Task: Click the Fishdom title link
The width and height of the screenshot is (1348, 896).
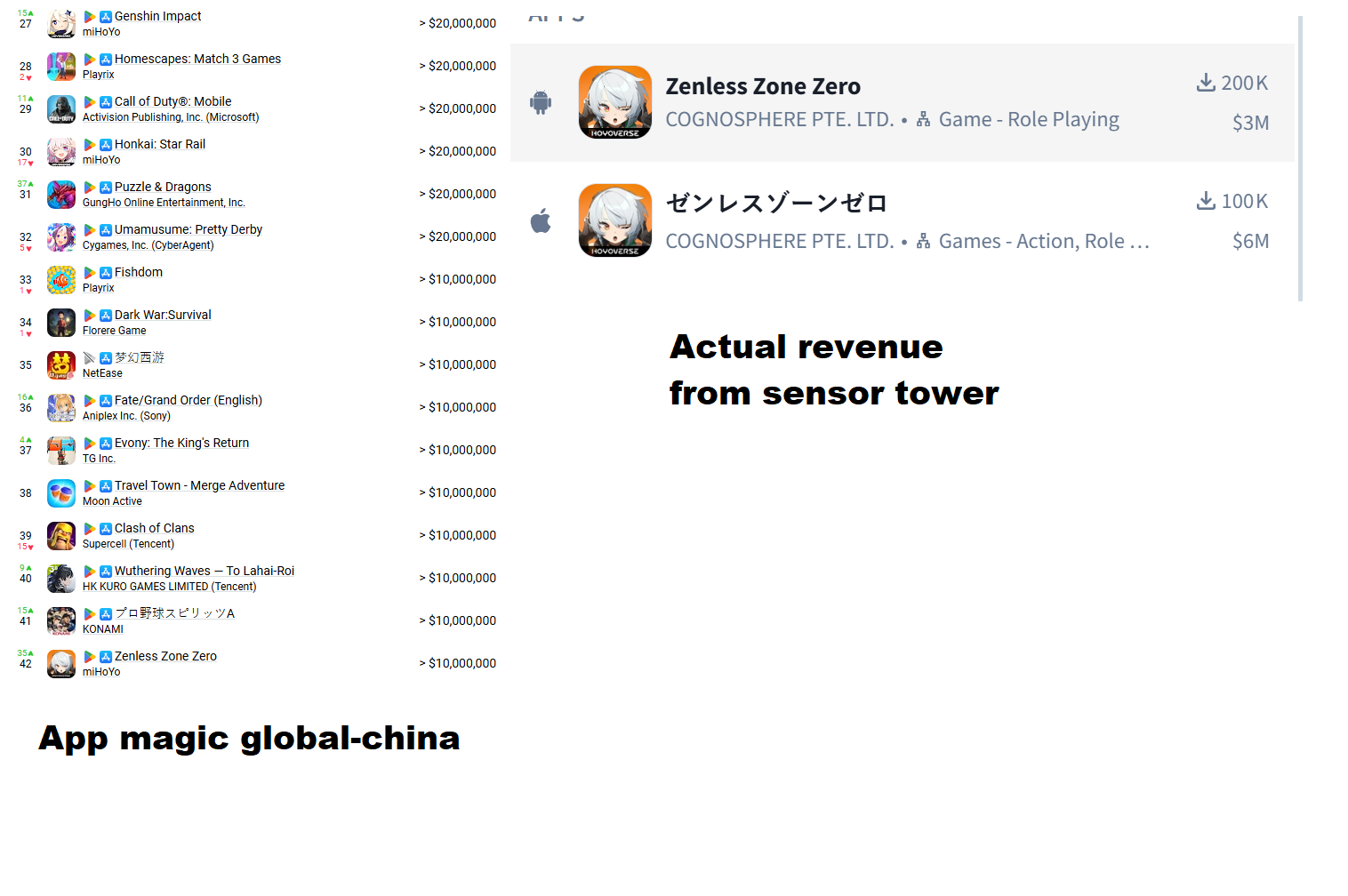Action: point(139,273)
